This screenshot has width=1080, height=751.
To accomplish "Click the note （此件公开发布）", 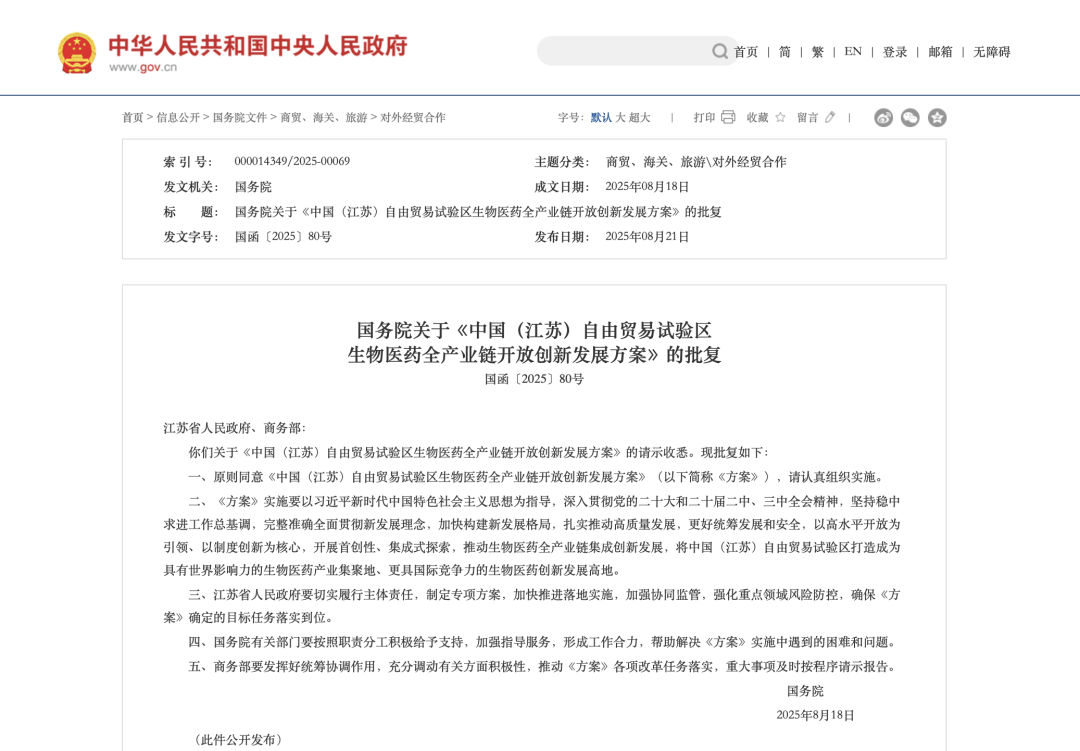I will (238, 740).
